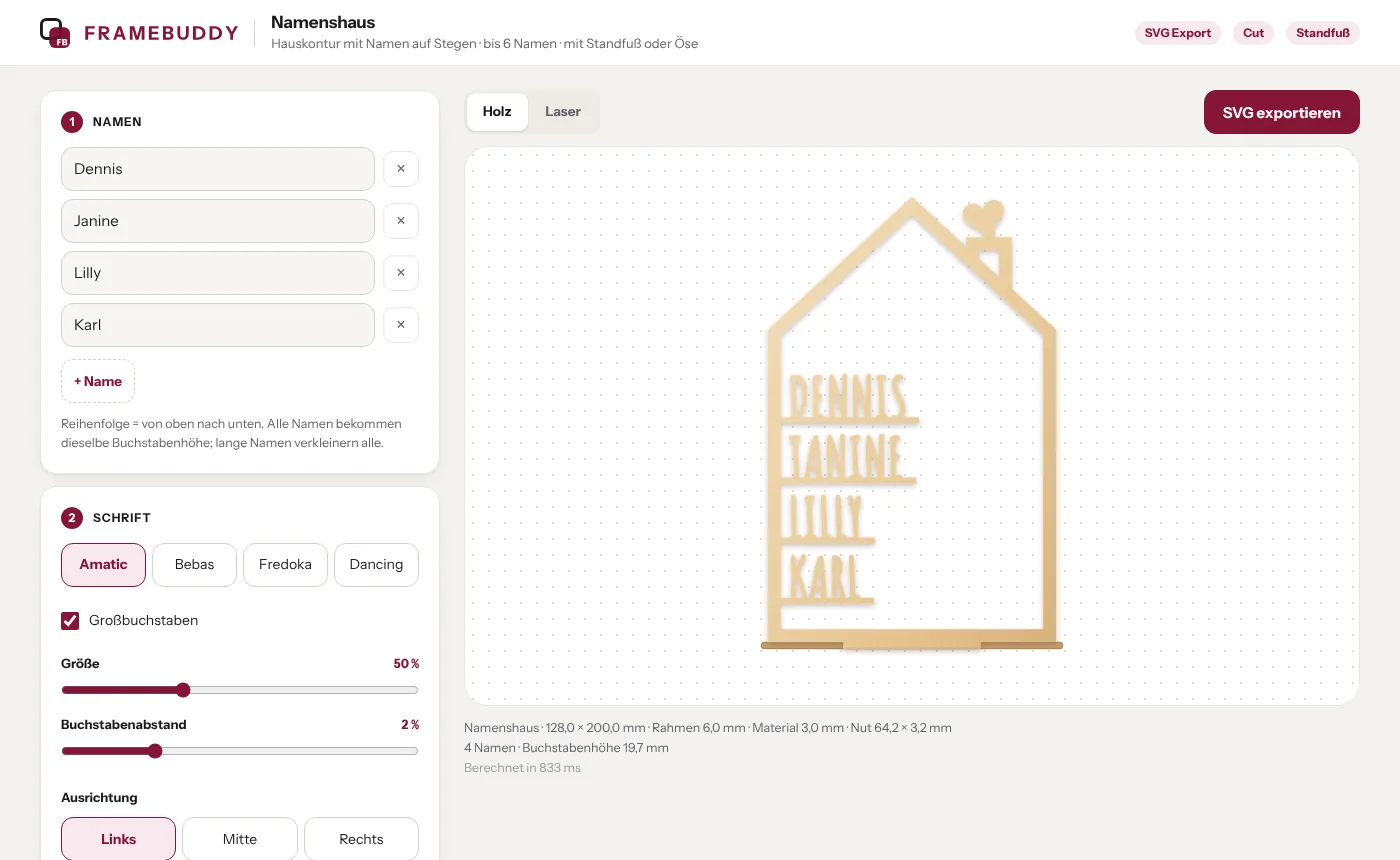Click the Namenshaus page title
The width and height of the screenshot is (1400, 860).
point(323,22)
